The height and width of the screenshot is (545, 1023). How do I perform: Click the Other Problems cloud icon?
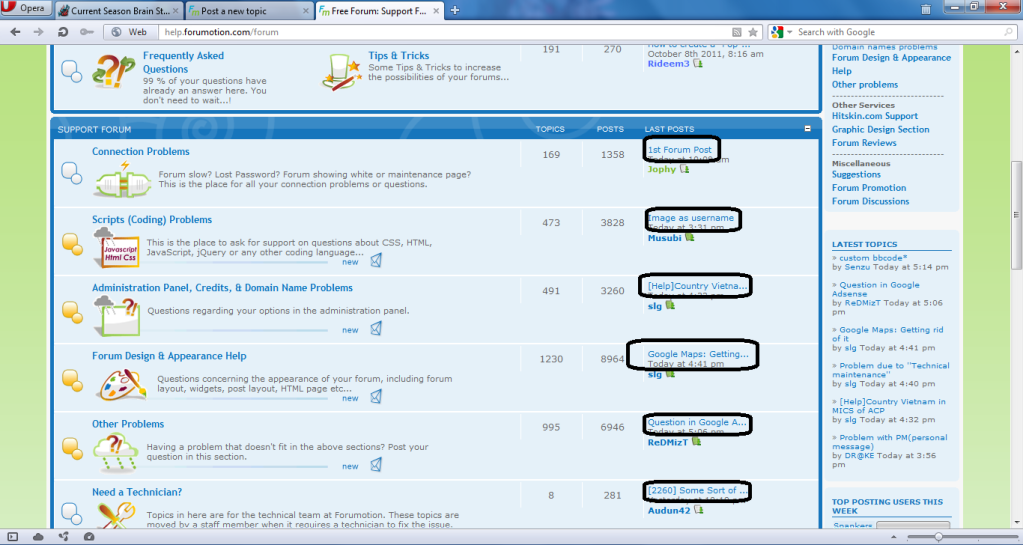tap(115, 452)
